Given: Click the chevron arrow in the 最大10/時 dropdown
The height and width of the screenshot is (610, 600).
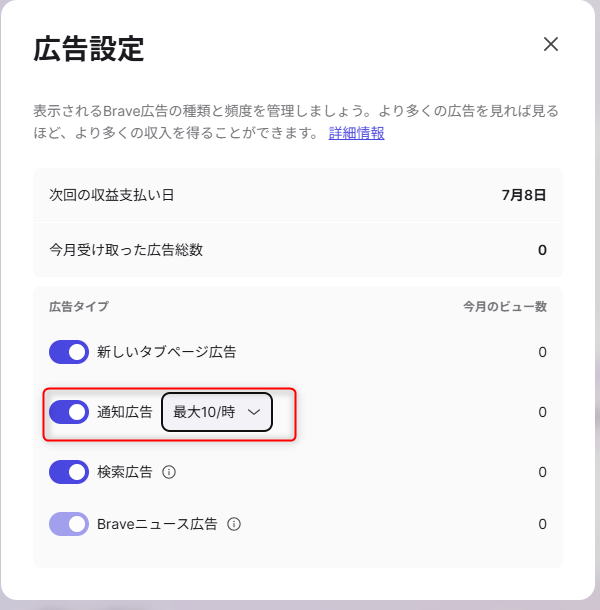Looking at the screenshot, I should click(x=254, y=412).
